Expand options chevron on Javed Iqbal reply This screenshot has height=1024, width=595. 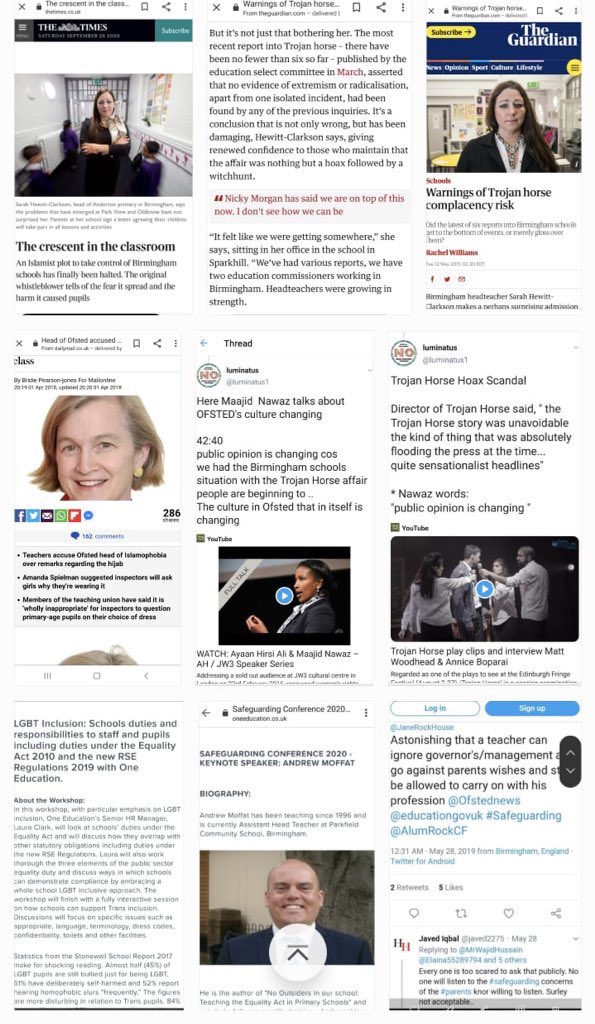tap(575, 938)
